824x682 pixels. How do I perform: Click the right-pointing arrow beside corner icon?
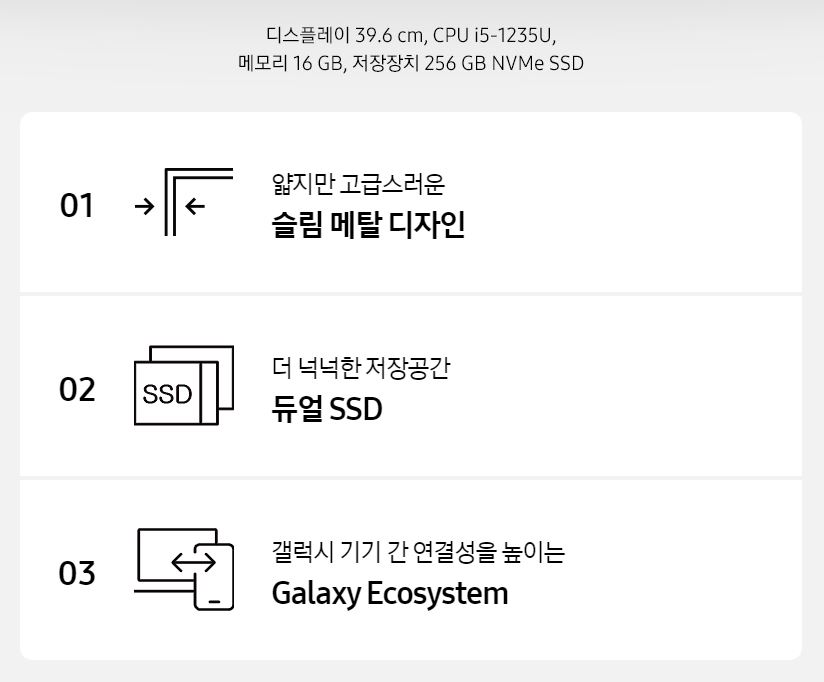click(x=145, y=206)
